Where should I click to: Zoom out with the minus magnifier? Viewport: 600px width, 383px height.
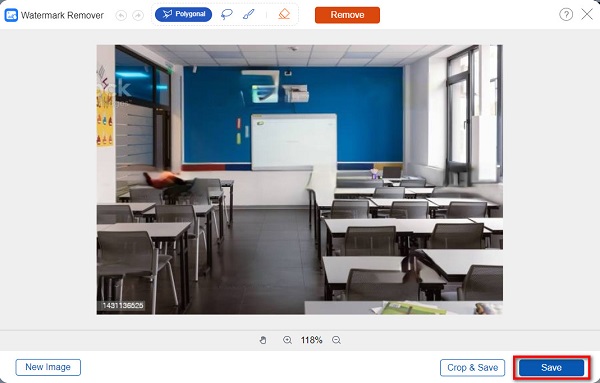[x=336, y=340]
